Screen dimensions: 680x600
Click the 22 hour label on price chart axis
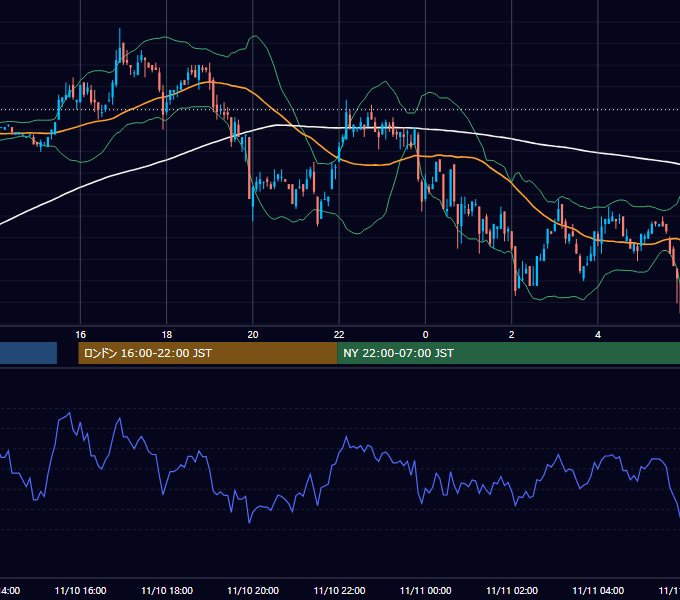339,335
